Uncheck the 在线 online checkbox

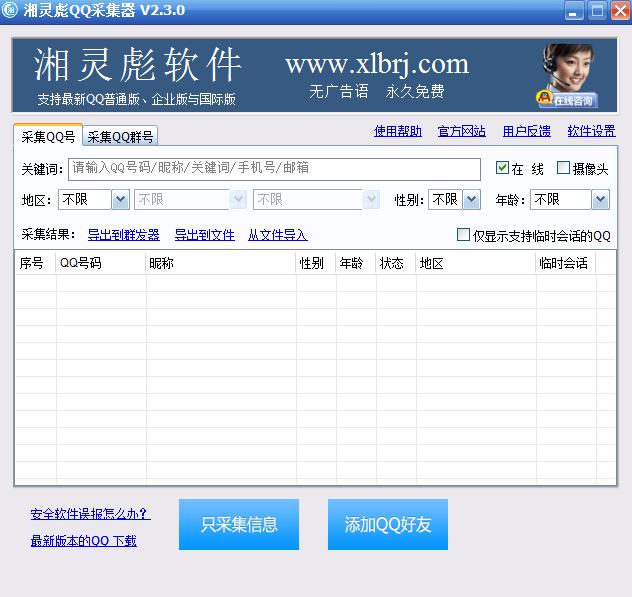pos(502,168)
